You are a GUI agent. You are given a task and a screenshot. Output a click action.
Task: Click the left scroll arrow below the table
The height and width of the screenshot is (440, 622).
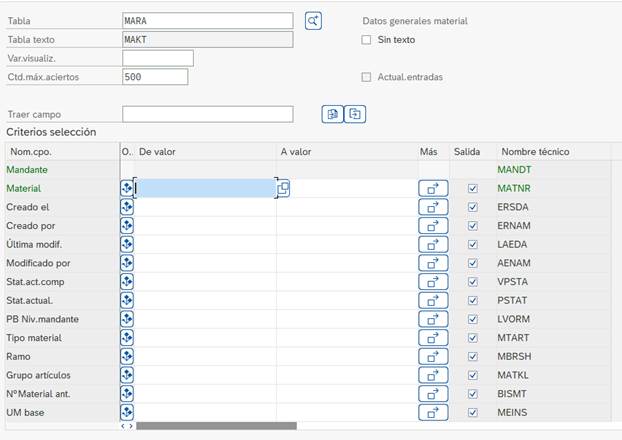click(x=123, y=426)
